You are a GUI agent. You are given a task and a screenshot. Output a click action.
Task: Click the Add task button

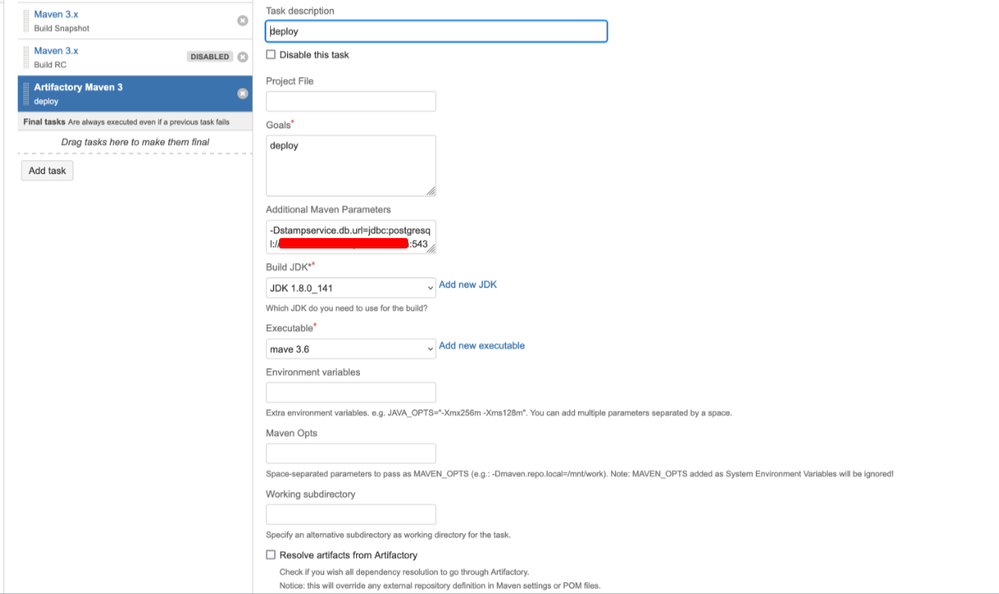click(x=47, y=171)
